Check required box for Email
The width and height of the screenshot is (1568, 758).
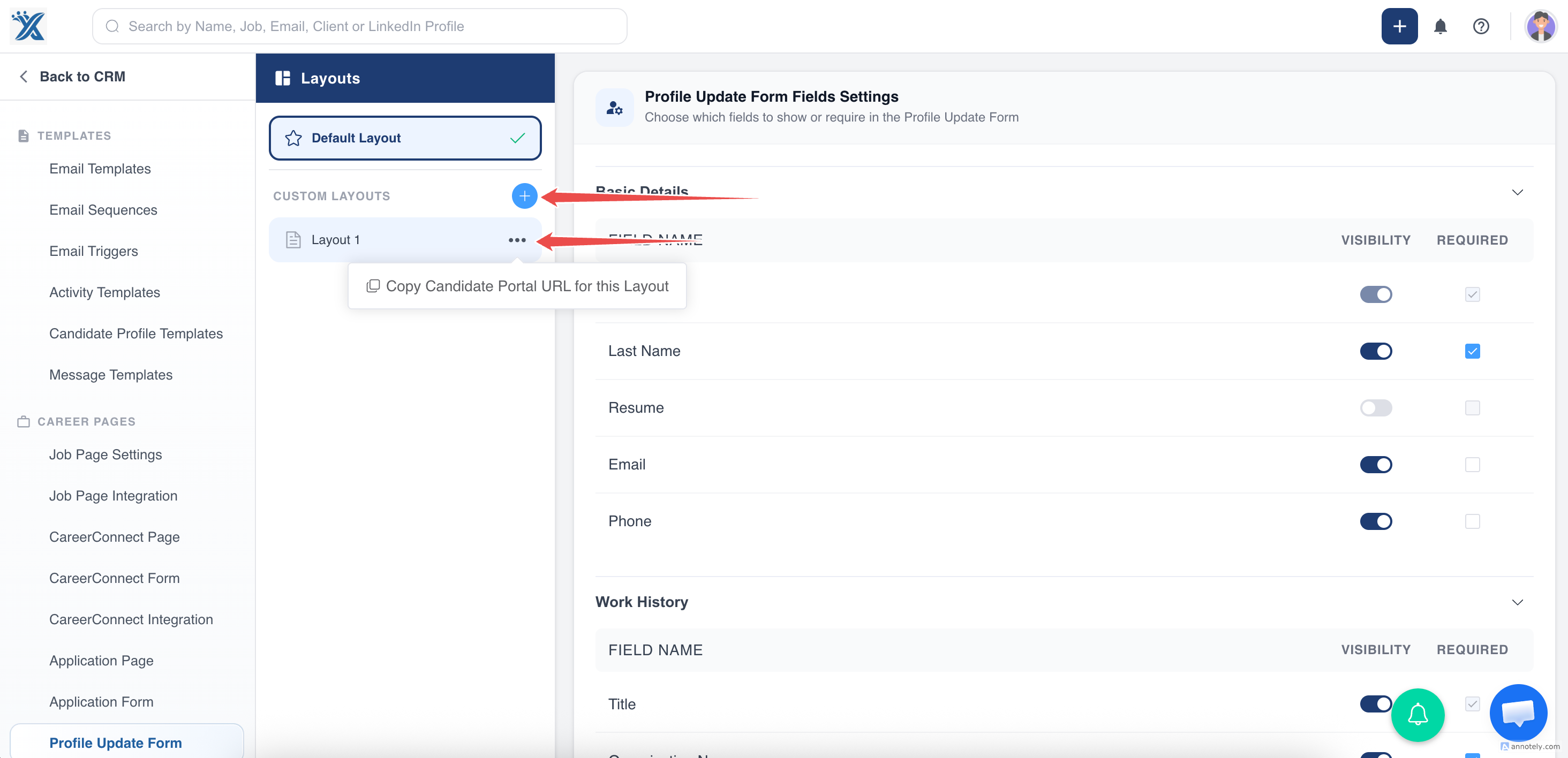[1472, 464]
